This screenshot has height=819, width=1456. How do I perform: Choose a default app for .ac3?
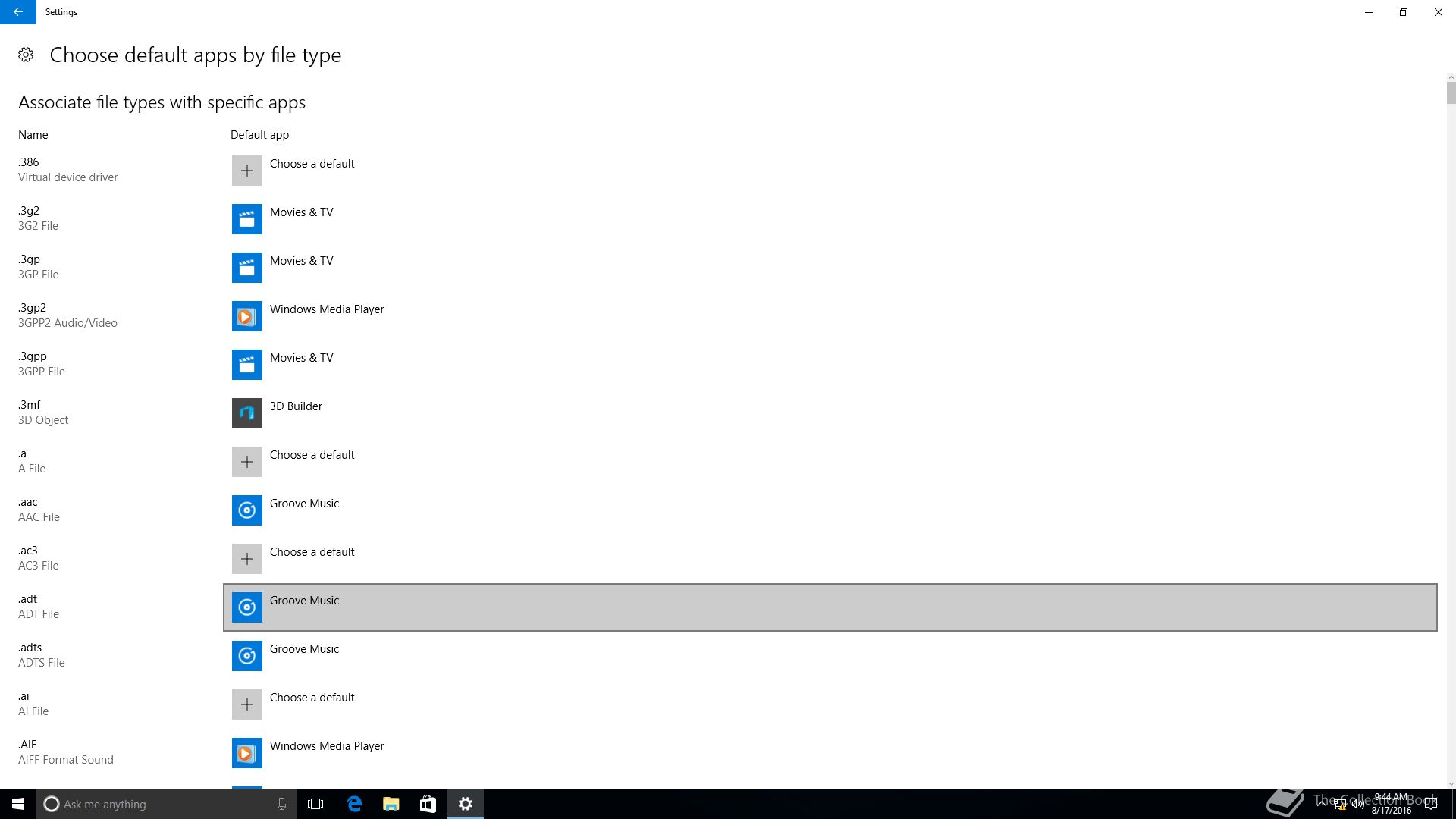coord(312,552)
